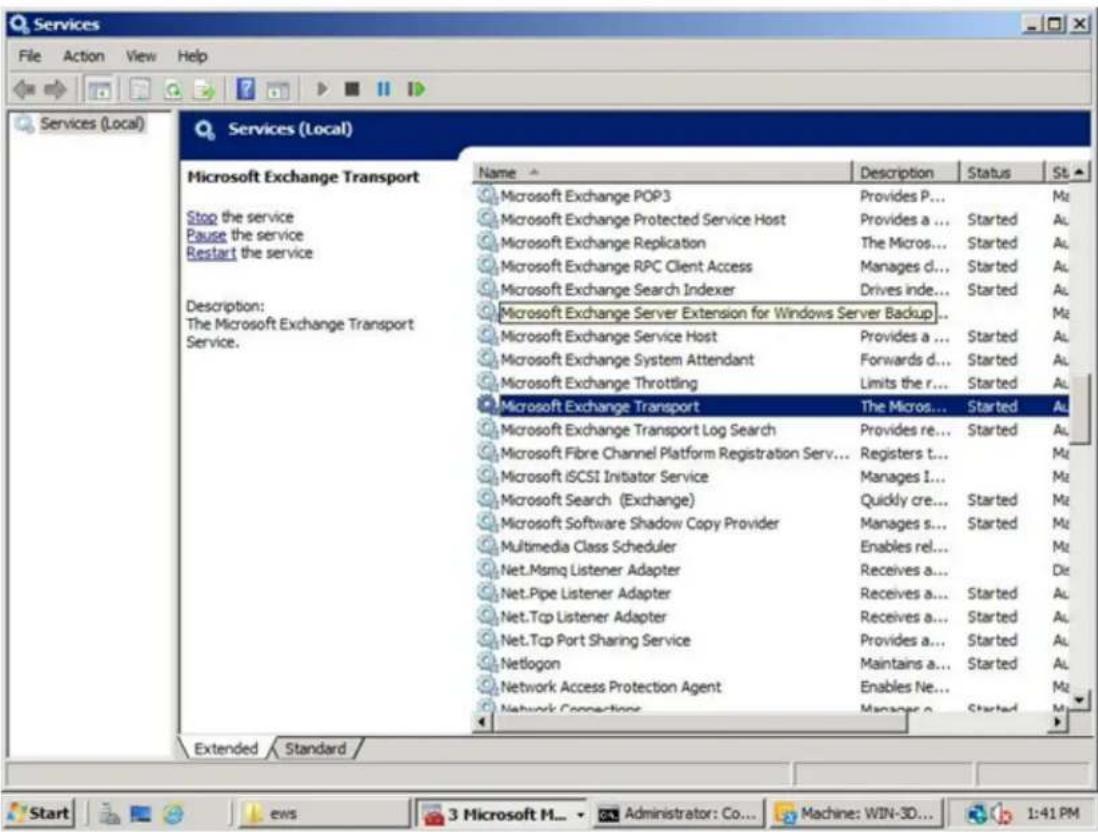Select Microsoft Exchange Search Indexer row
The height and width of the screenshot is (832, 1098).
[x=772, y=289]
